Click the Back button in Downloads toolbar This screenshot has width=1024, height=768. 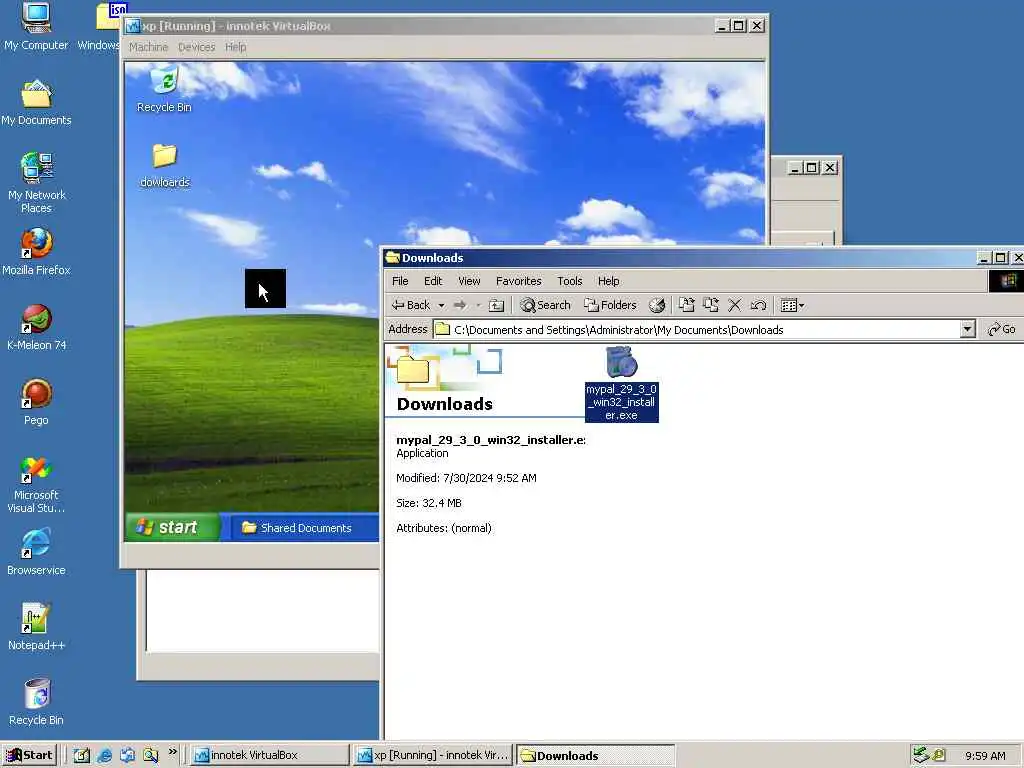(411, 305)
